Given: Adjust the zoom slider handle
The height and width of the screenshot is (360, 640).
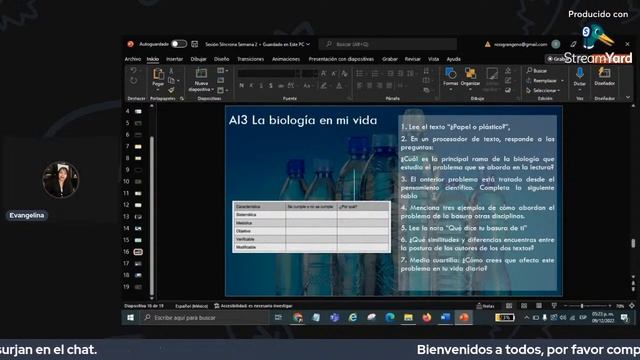Looking at the screenshot, I should click(x=582, y=306).
